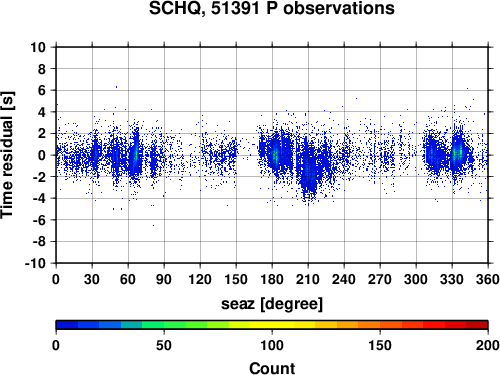Click the "Count" colorbar label
This screenshot has height=375, width=500.
coord(272,368)
